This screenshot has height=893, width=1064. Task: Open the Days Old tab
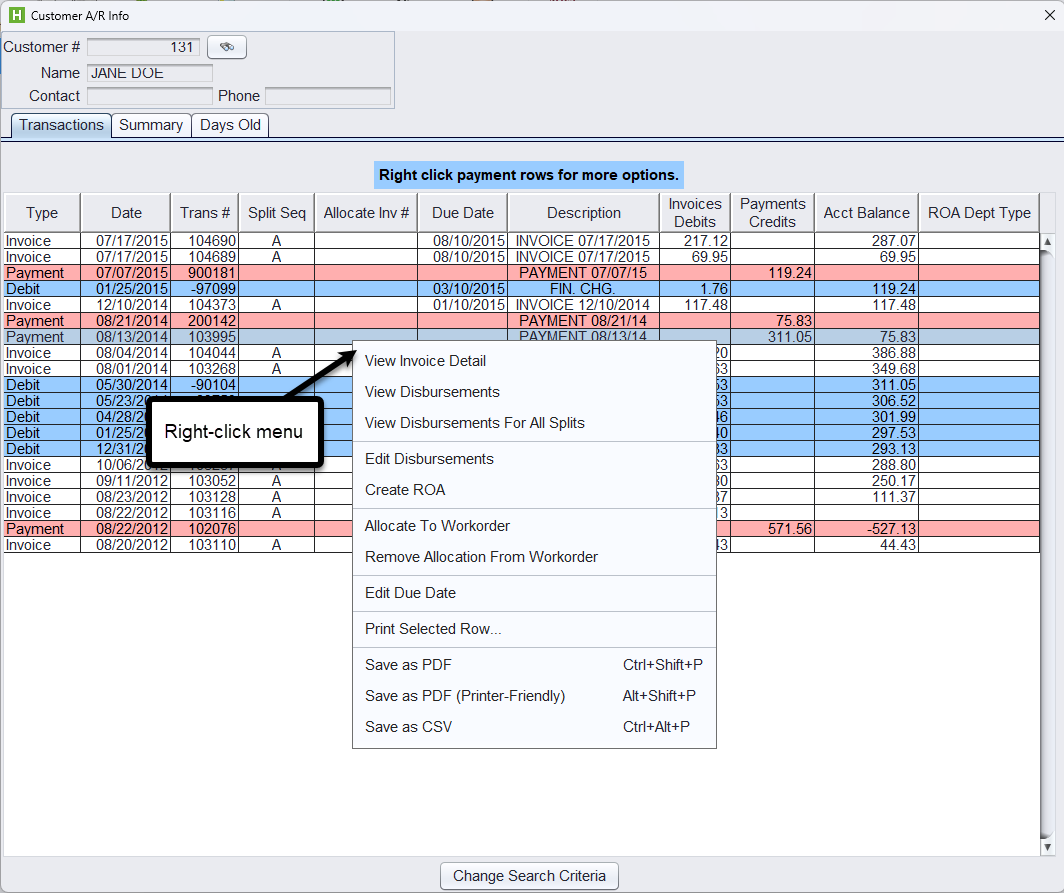click(x=230, y=125)
